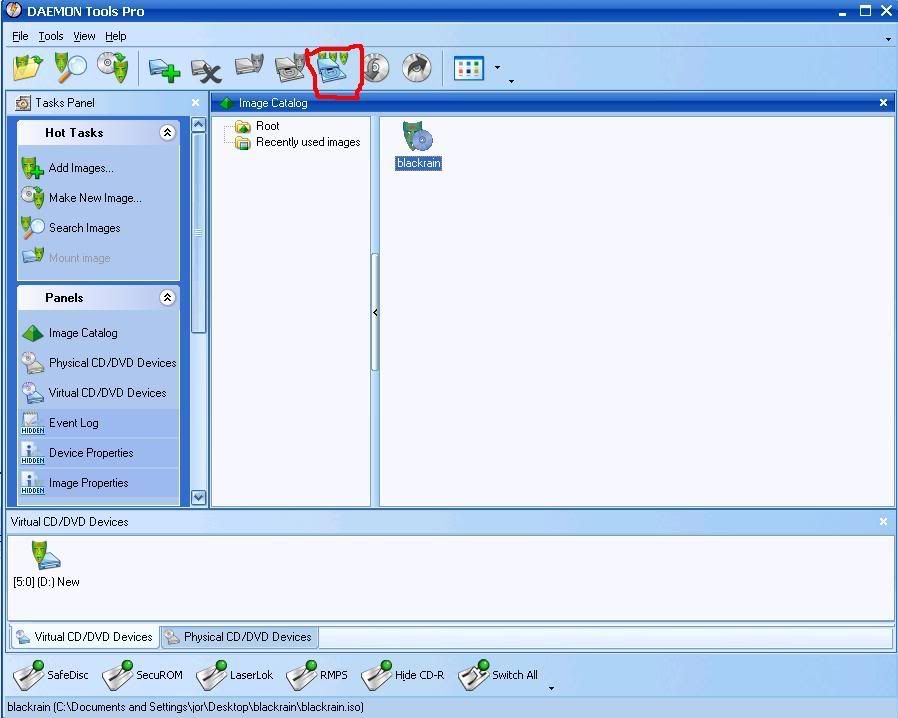Show the hidden Device Properties panel

[77, 453]
